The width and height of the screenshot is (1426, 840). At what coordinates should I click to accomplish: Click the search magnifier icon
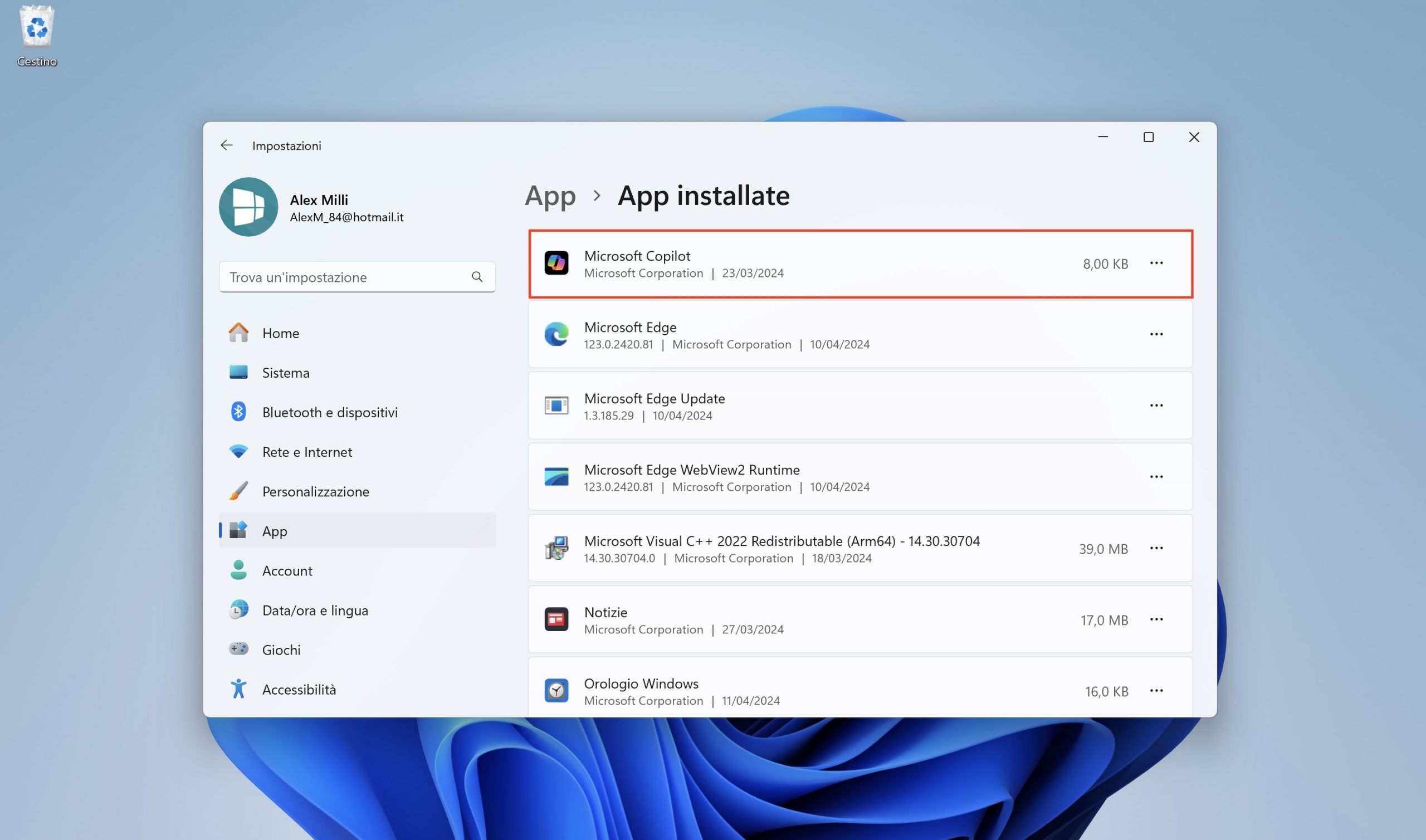pos(477,277)
